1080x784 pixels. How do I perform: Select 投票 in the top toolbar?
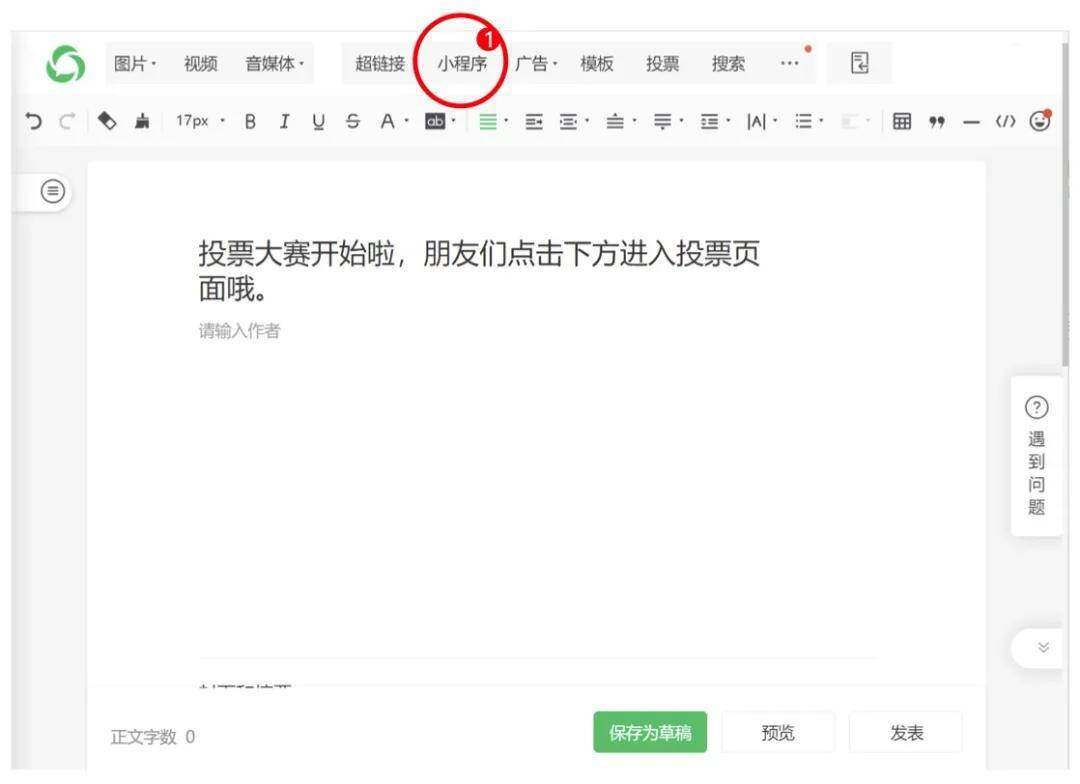point(662,64)
